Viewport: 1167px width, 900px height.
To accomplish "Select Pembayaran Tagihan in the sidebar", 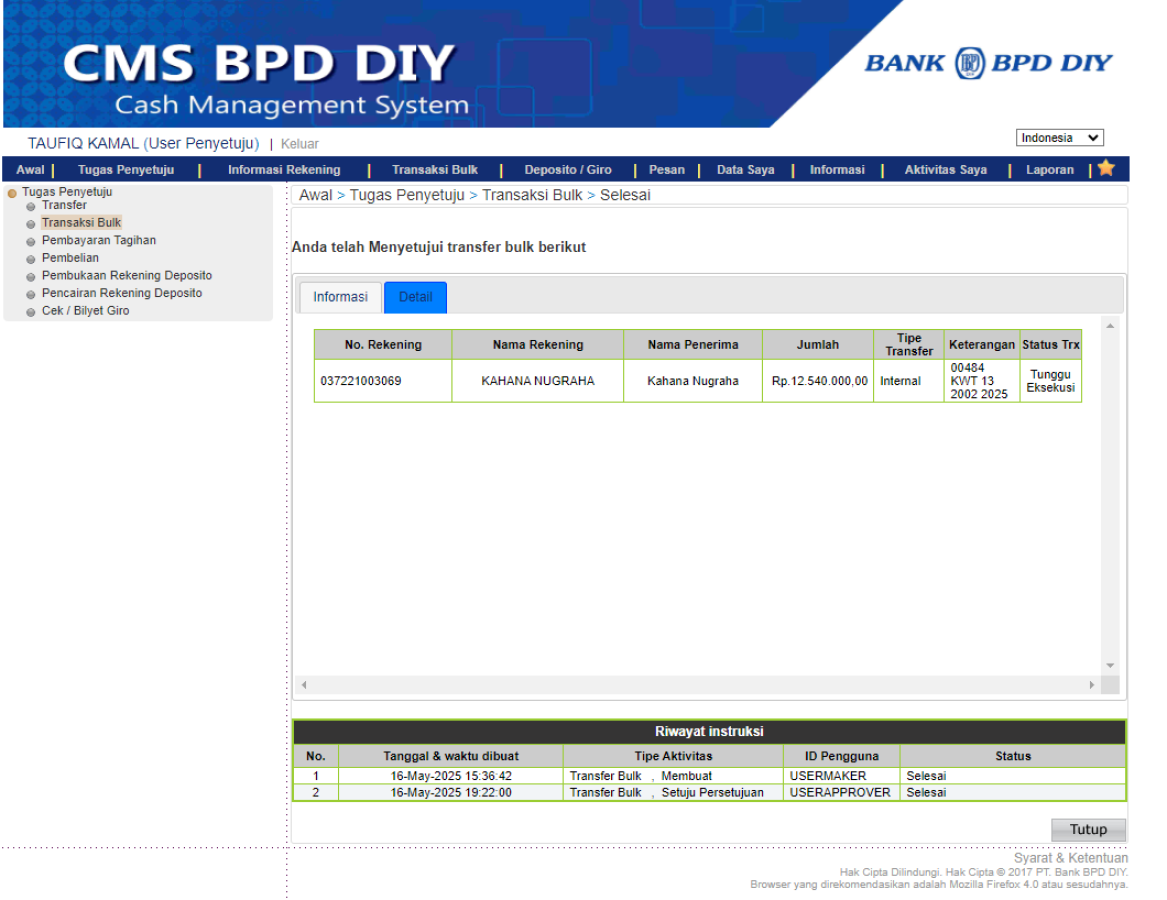I will [99, 240].
